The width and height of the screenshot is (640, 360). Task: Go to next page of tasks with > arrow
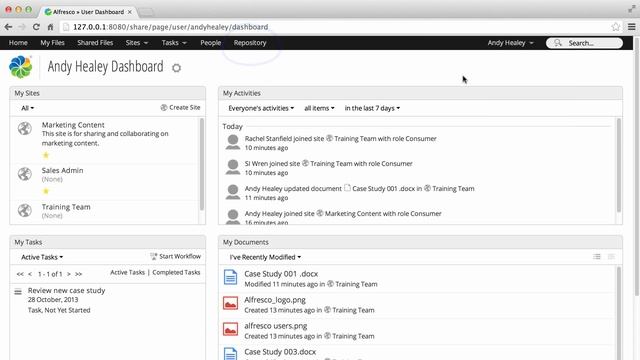(69, 274)
